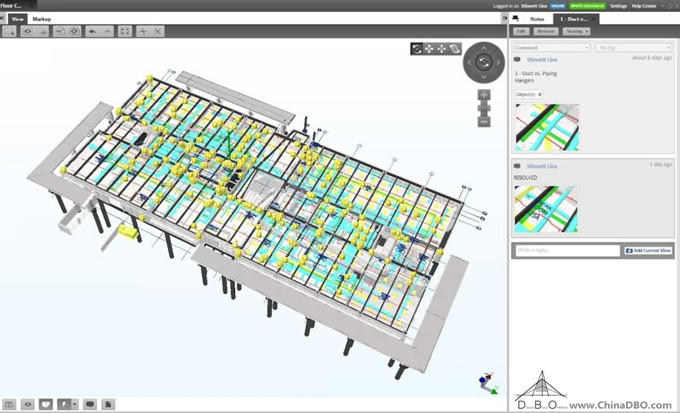Click the Edit button
Viewport: 680px width, 413px height.
click(521, 31)
